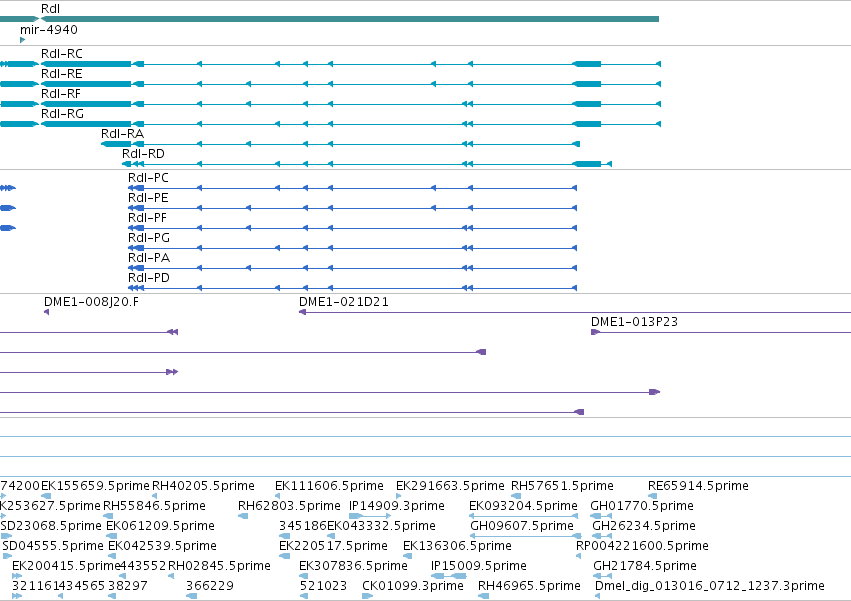Click the EK220517.5prime EST label
This screenshot has height=601, width=851.
333,546
